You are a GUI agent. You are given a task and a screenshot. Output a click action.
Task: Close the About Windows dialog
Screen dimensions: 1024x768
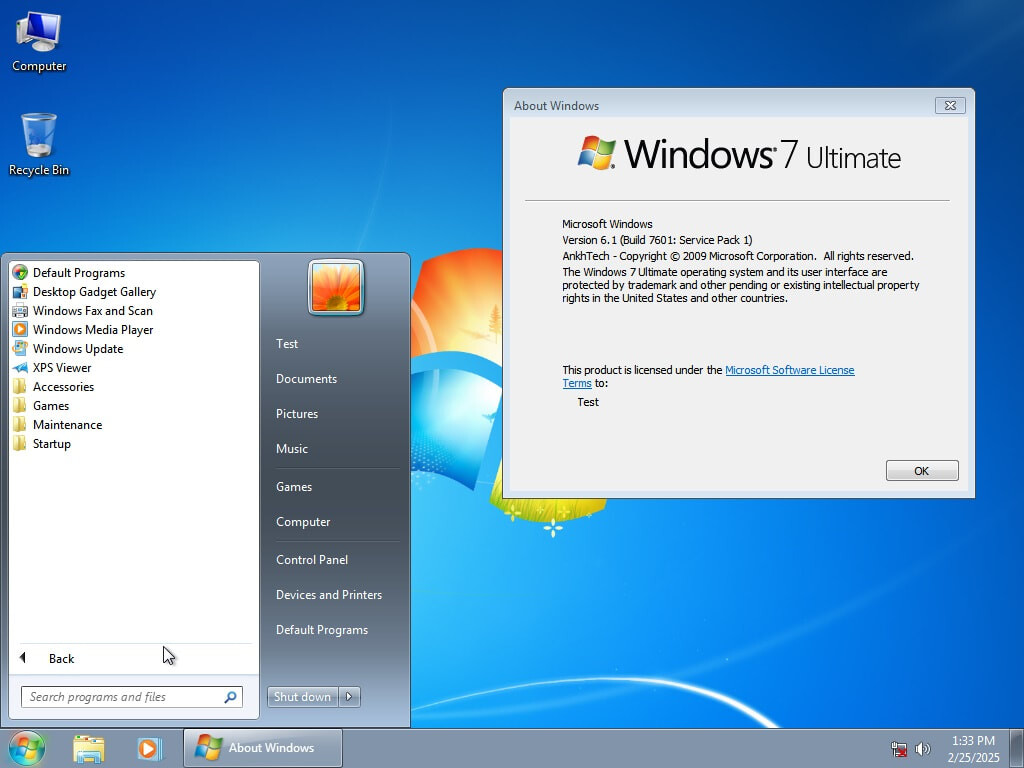click(950, 105)
